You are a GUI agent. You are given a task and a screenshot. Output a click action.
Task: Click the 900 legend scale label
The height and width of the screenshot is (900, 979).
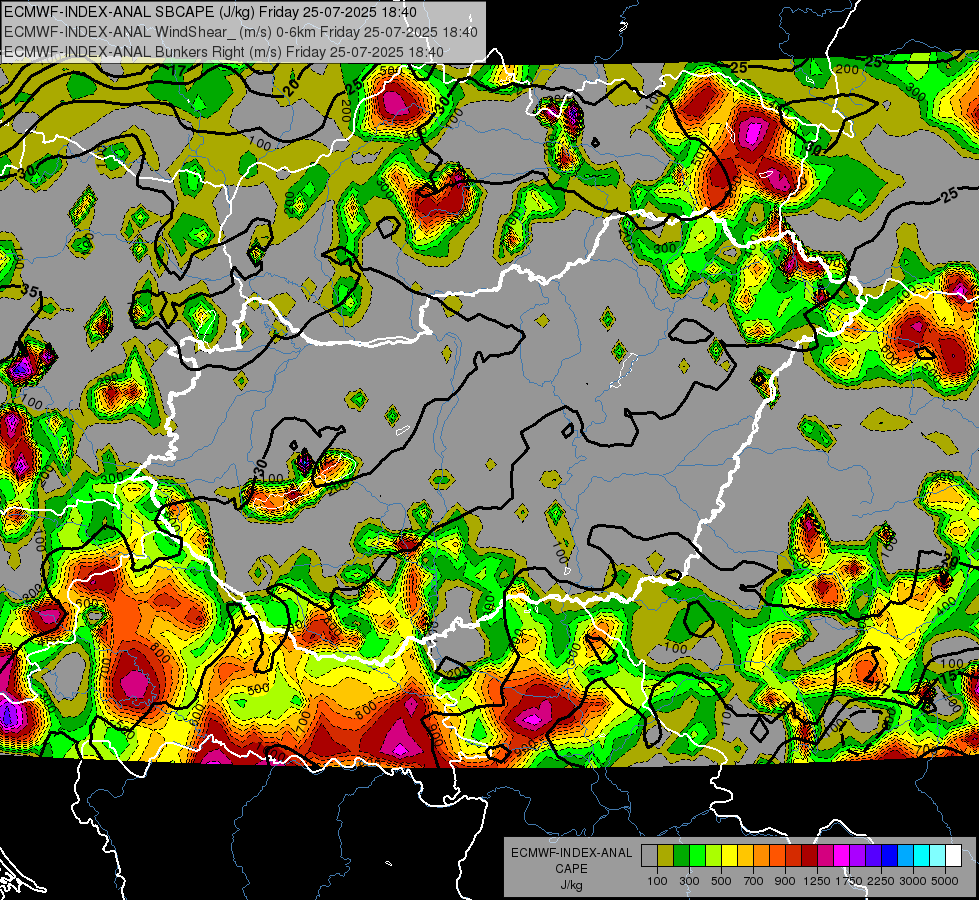coord(785,881)
